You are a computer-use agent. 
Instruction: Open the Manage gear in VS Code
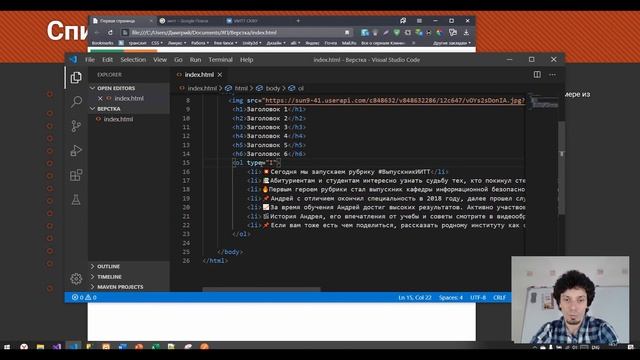coord(76,279)
